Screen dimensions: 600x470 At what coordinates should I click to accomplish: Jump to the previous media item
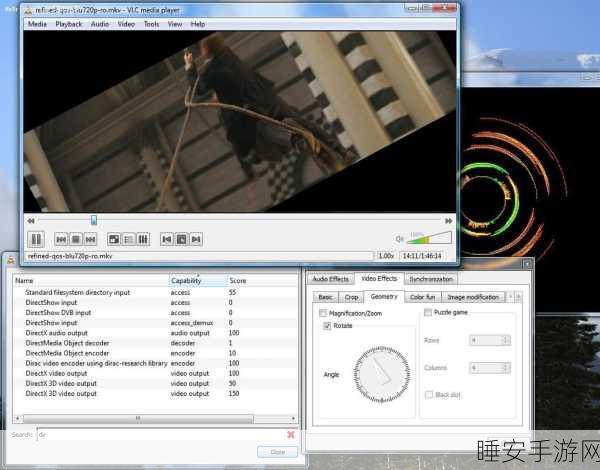pos(61,240)
